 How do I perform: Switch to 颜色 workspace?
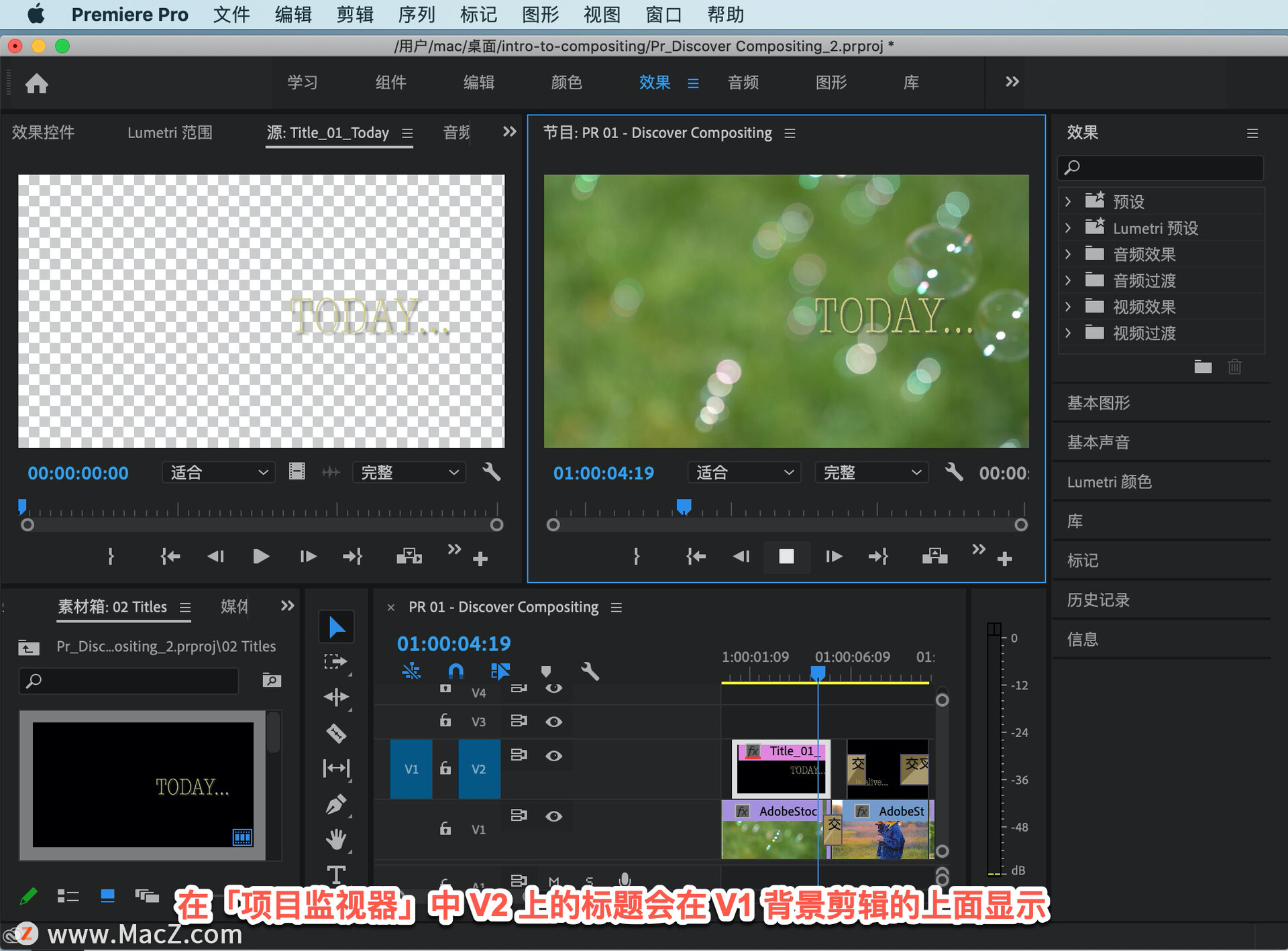click(566, 82)
